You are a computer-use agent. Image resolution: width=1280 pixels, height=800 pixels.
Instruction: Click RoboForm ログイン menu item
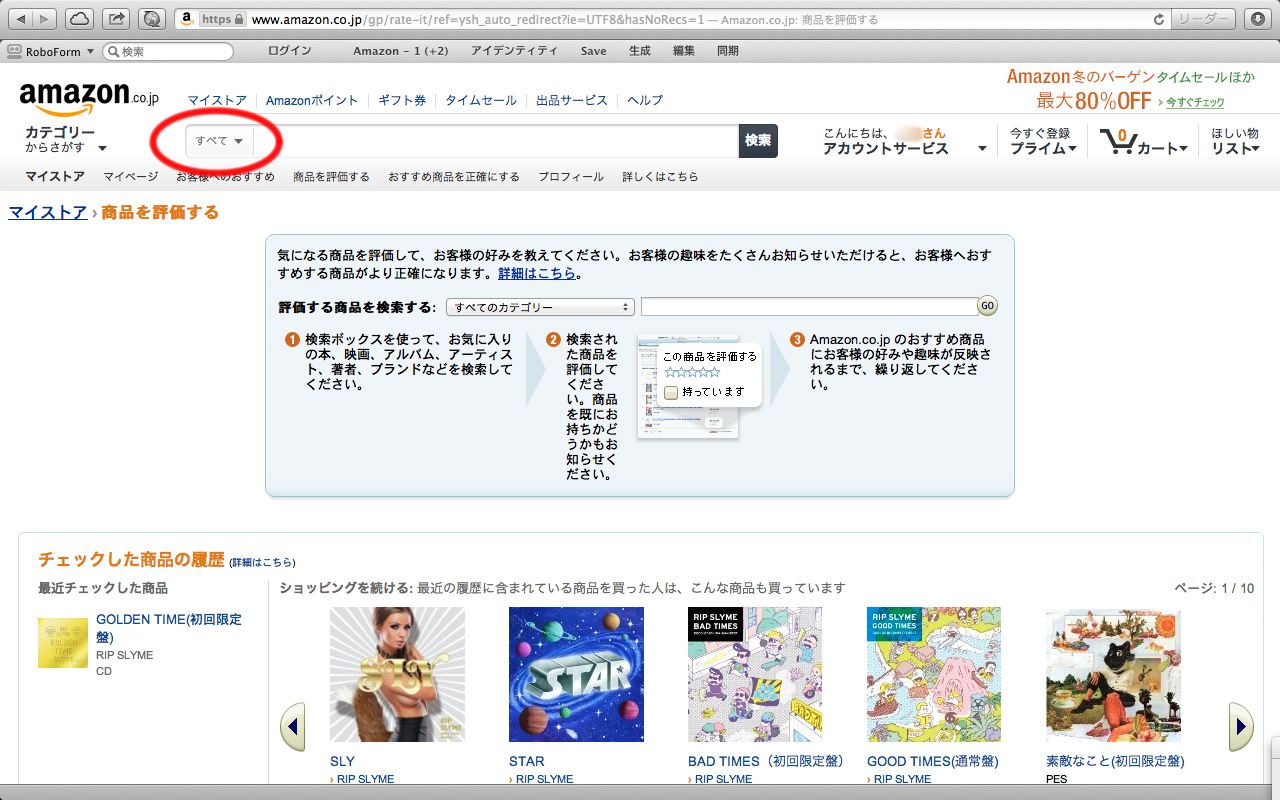(290, 51)
